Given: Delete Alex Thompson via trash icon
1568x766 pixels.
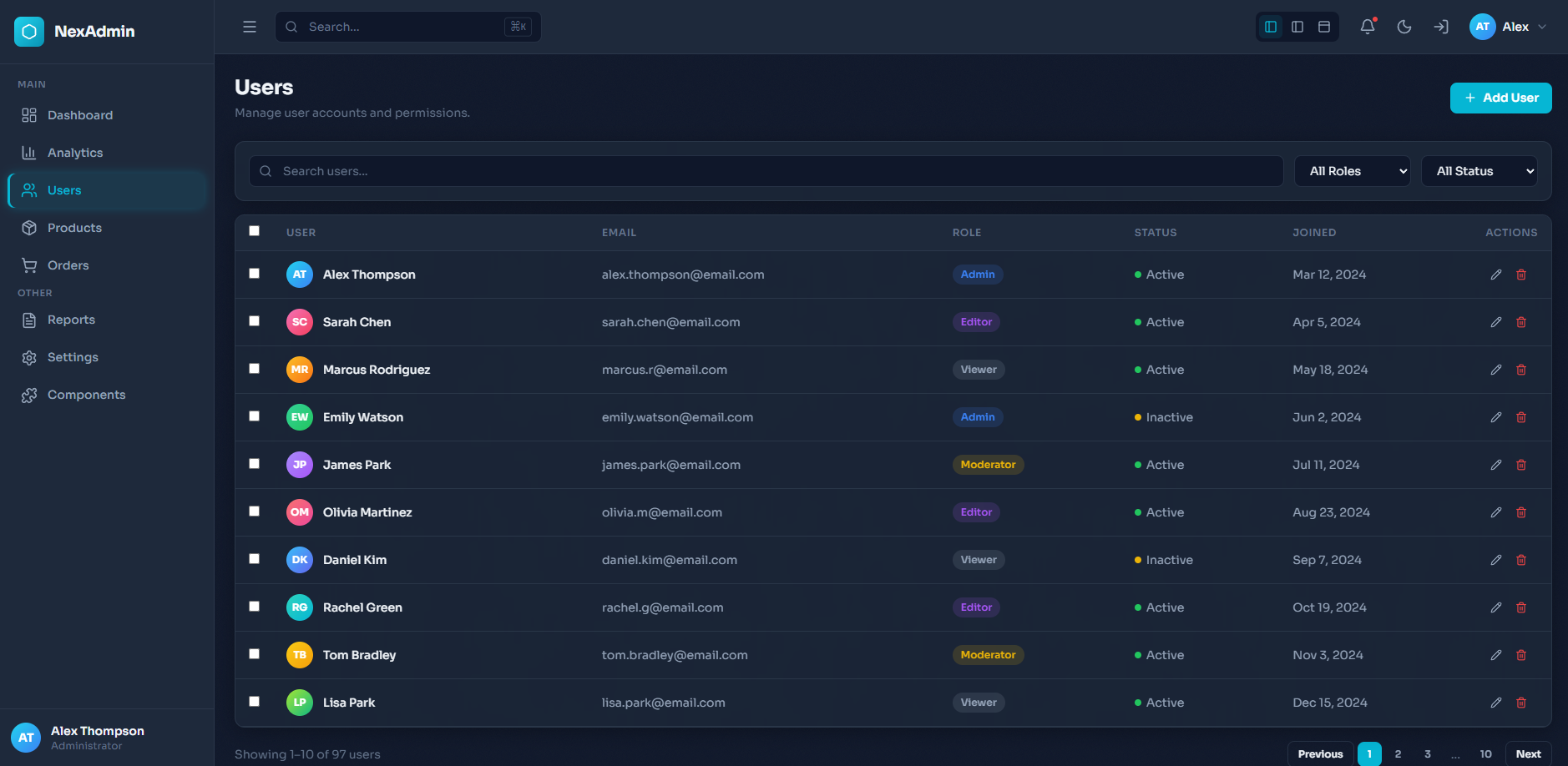Looking at the screenshot, I should 1521,275.
